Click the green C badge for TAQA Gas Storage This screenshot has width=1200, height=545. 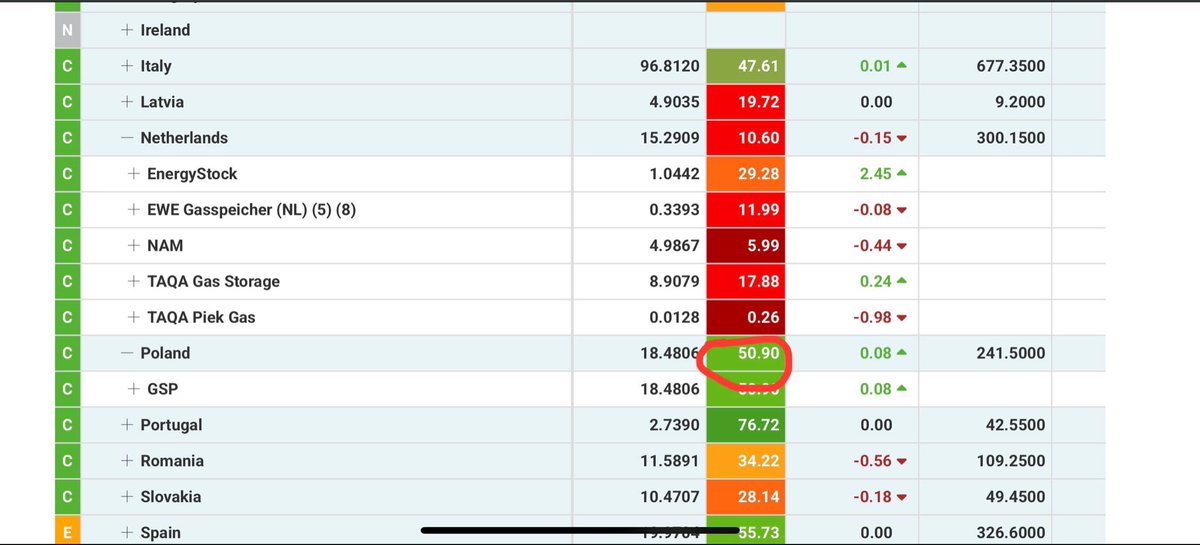[67, 282]
